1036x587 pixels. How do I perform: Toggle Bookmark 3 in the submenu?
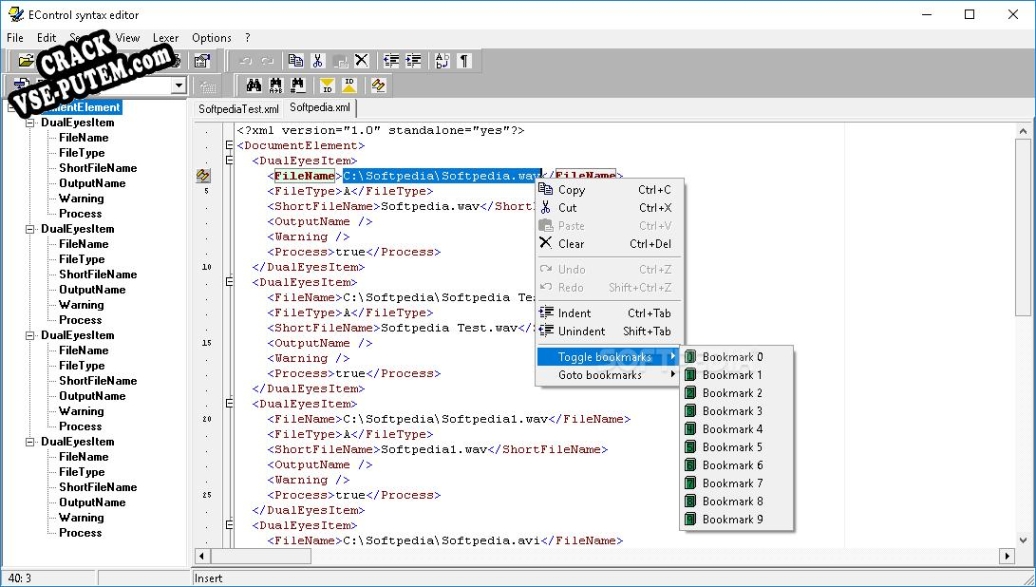tap(736, 411)
